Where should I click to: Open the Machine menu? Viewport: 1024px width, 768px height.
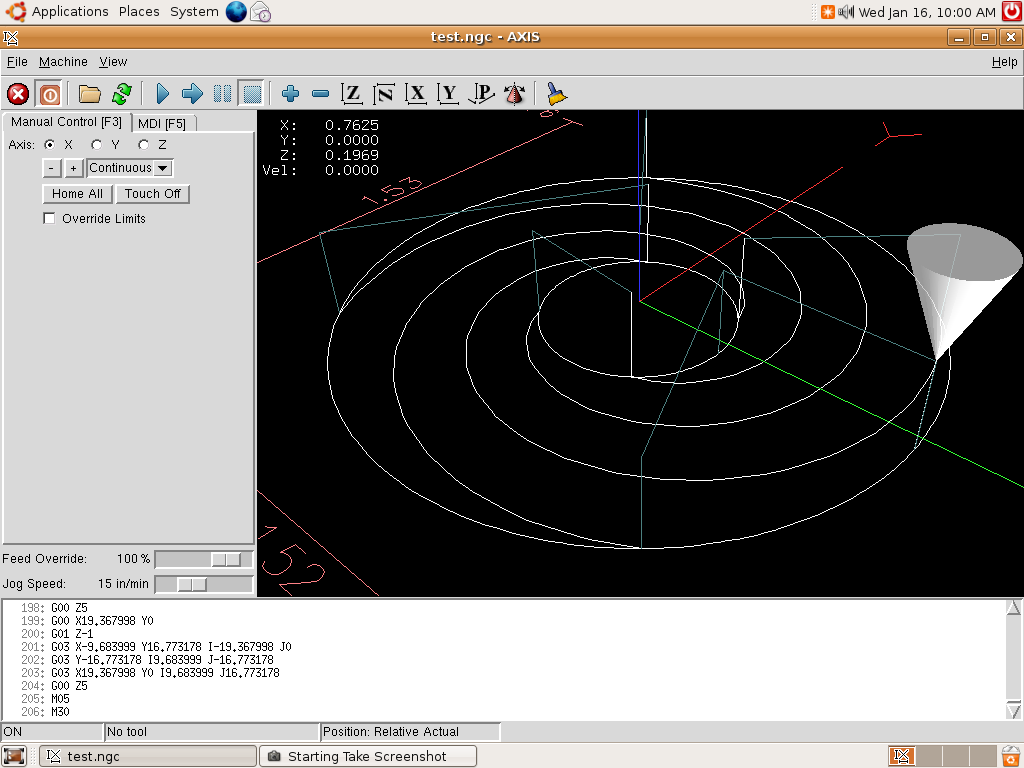click(x=63, y=62)
